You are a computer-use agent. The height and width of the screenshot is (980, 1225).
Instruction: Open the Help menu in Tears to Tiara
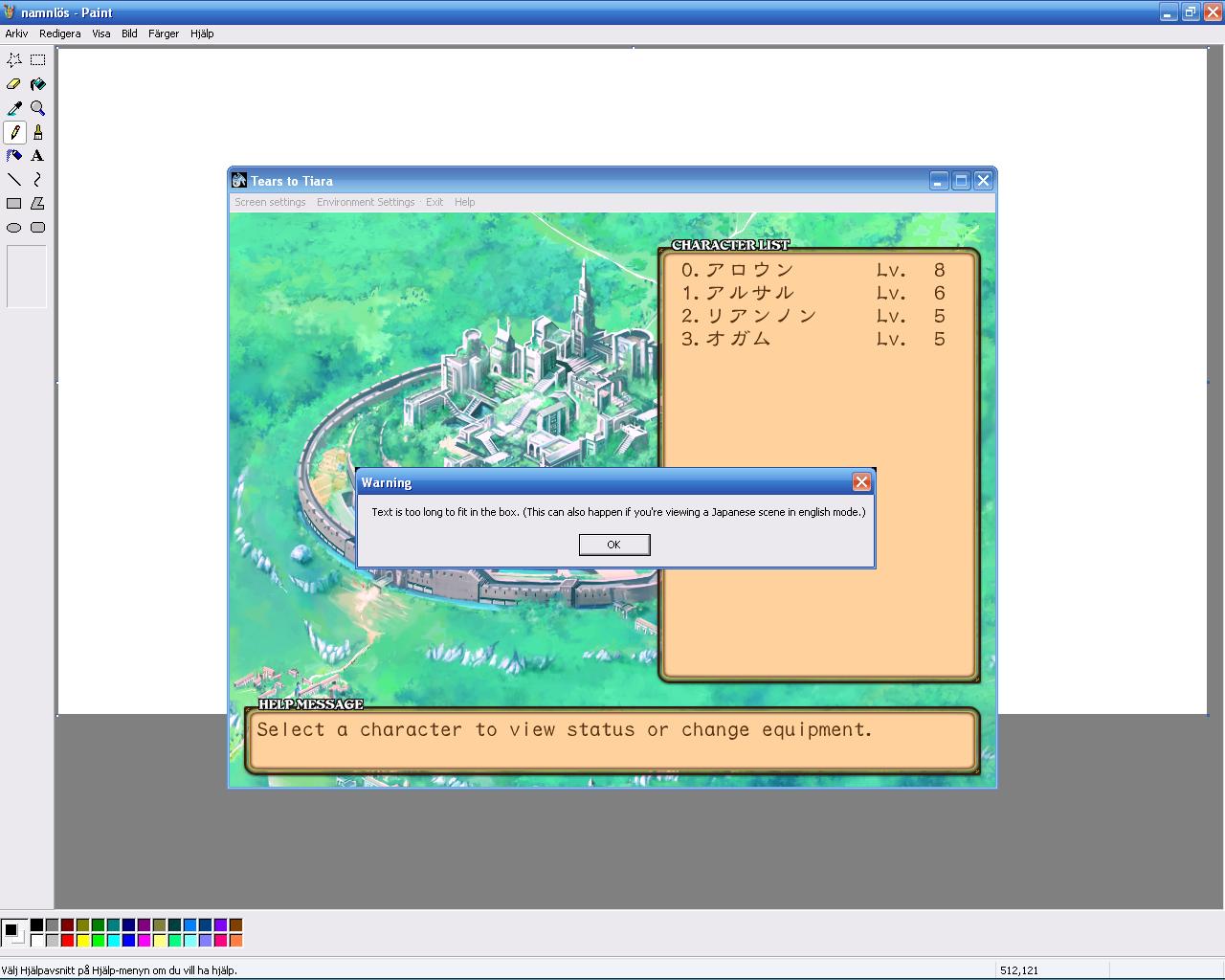tap(464, 202)
